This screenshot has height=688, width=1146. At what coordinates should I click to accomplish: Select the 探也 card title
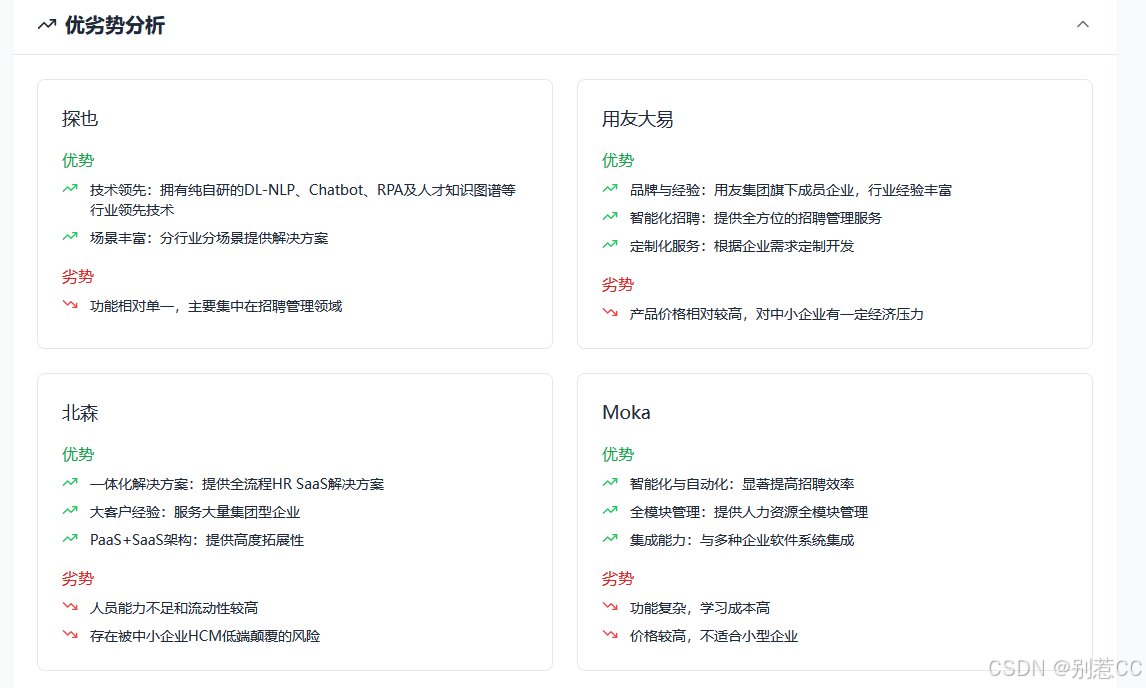point(80,118)
